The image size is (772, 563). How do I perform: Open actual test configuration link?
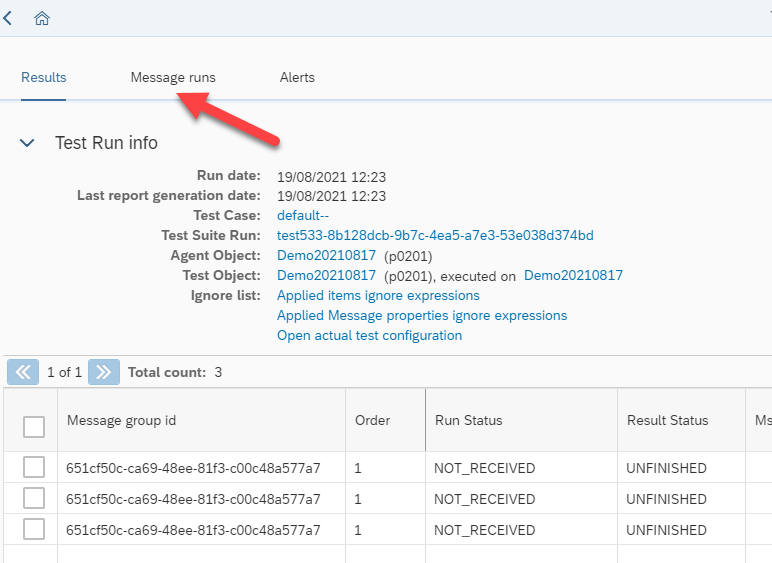(x=369, y=336)
